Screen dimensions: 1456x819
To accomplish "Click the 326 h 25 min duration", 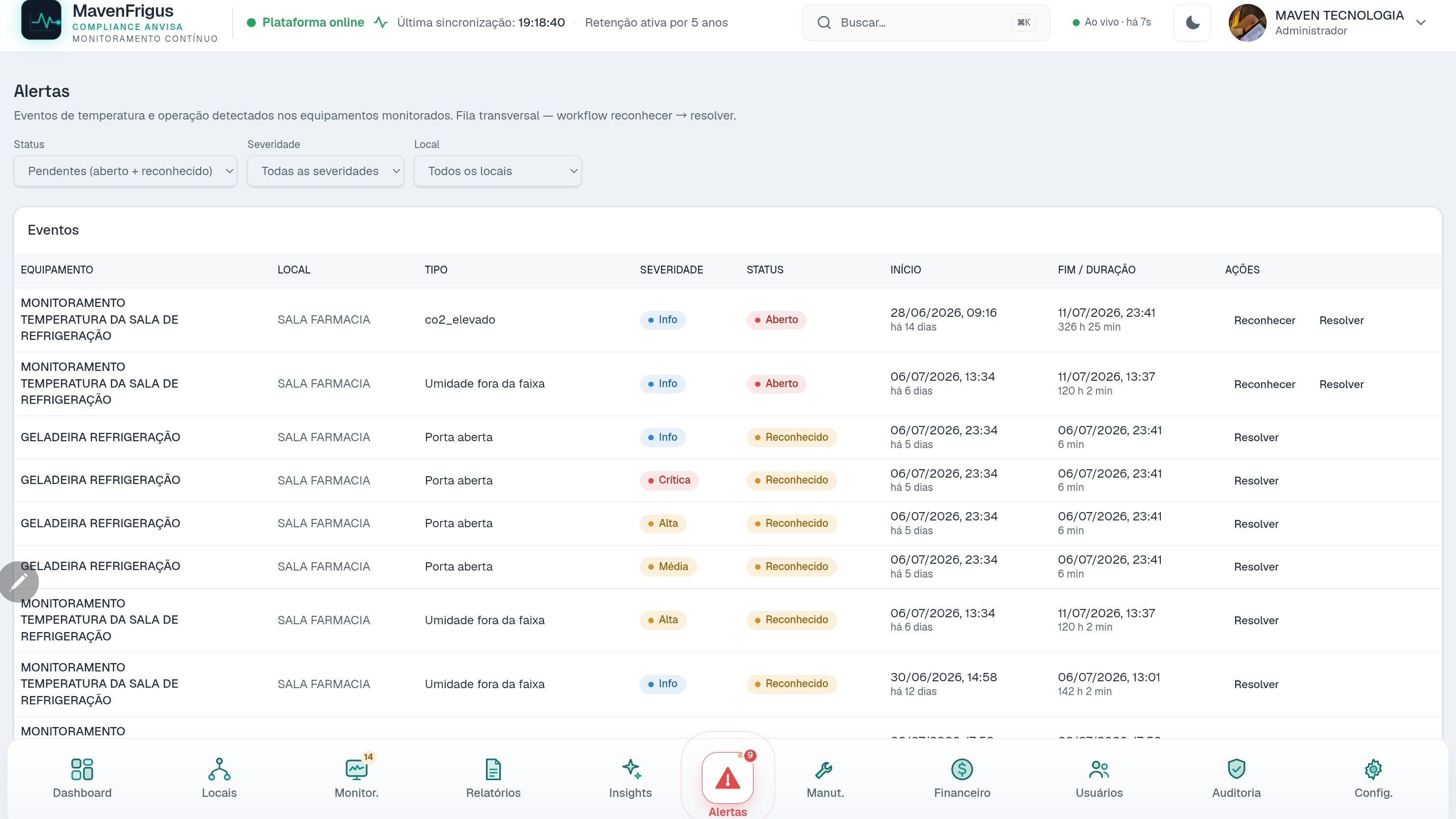I will [1089, 327].
